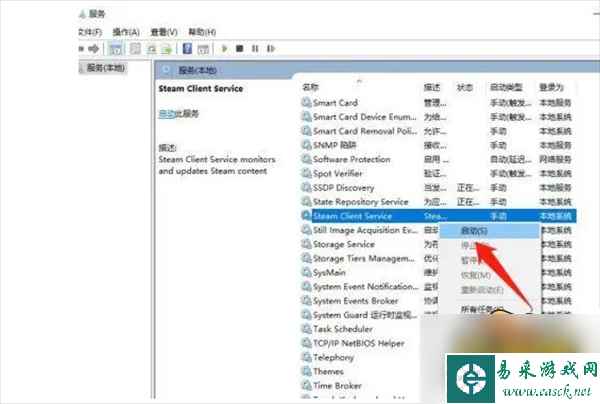Open the 文件(F) menu
This screenshot has height=404, width=600.
tap(90, 32)
